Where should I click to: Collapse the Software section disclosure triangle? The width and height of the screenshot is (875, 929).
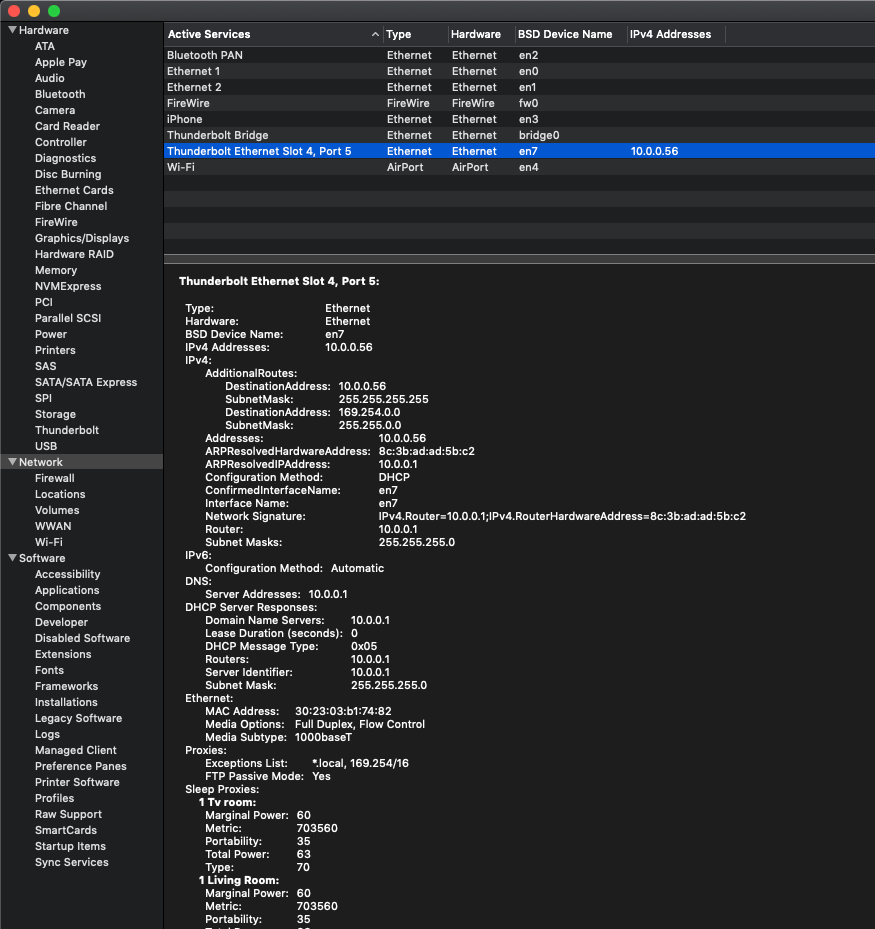(12, 558)
